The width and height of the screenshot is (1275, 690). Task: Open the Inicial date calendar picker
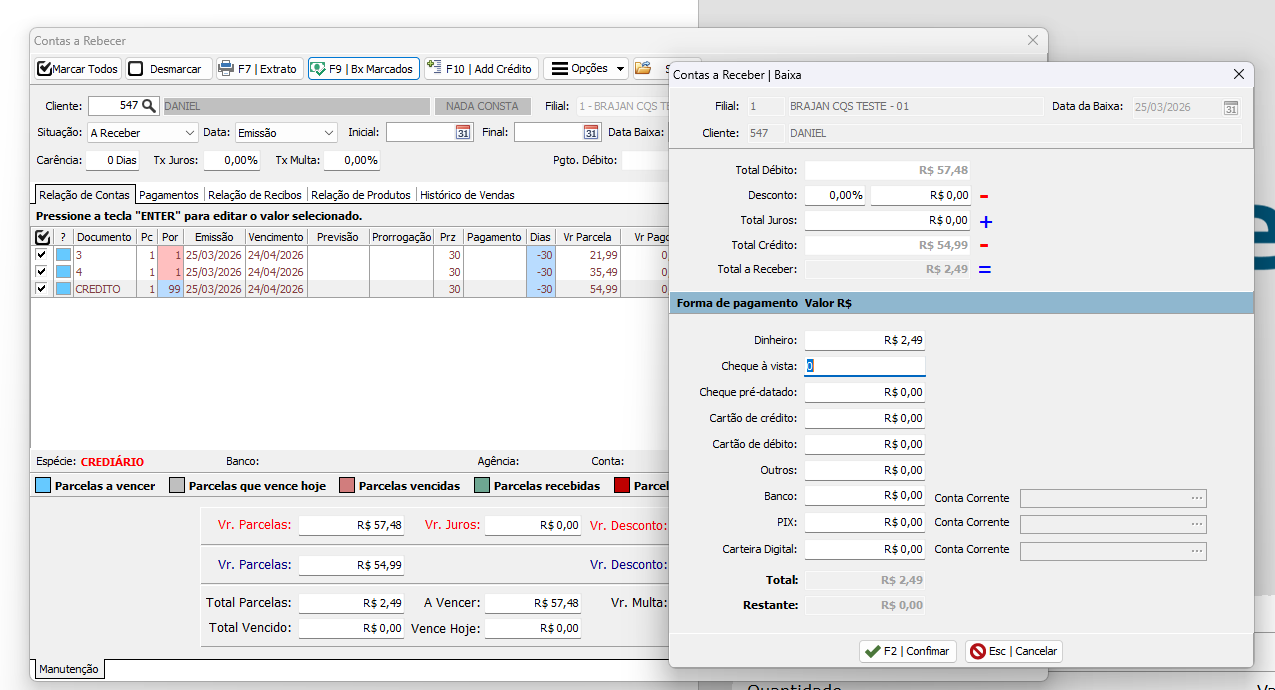point(463,132)
